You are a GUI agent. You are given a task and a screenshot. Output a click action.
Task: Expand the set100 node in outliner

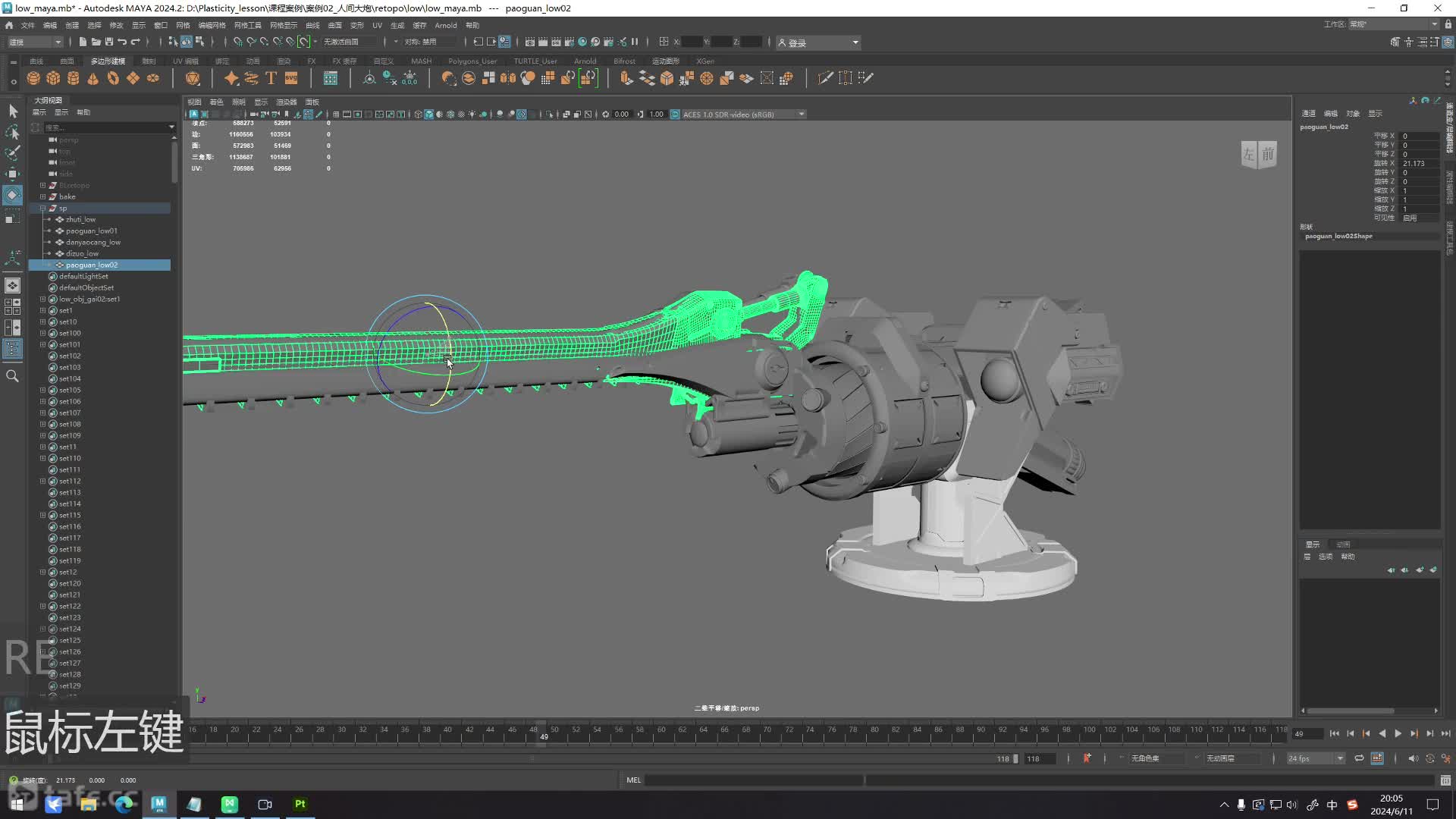click(43, 333)
